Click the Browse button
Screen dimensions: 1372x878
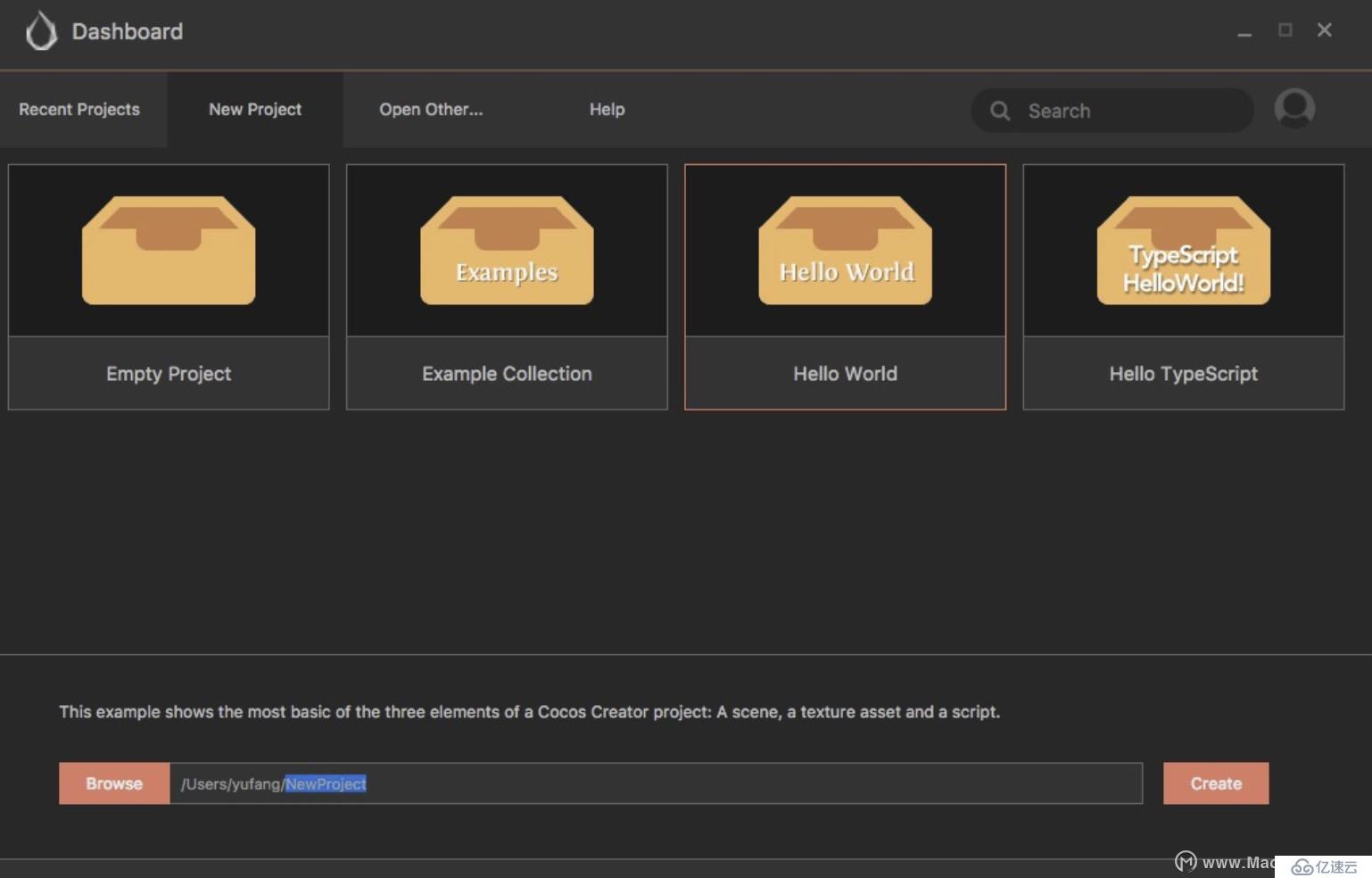114,783
